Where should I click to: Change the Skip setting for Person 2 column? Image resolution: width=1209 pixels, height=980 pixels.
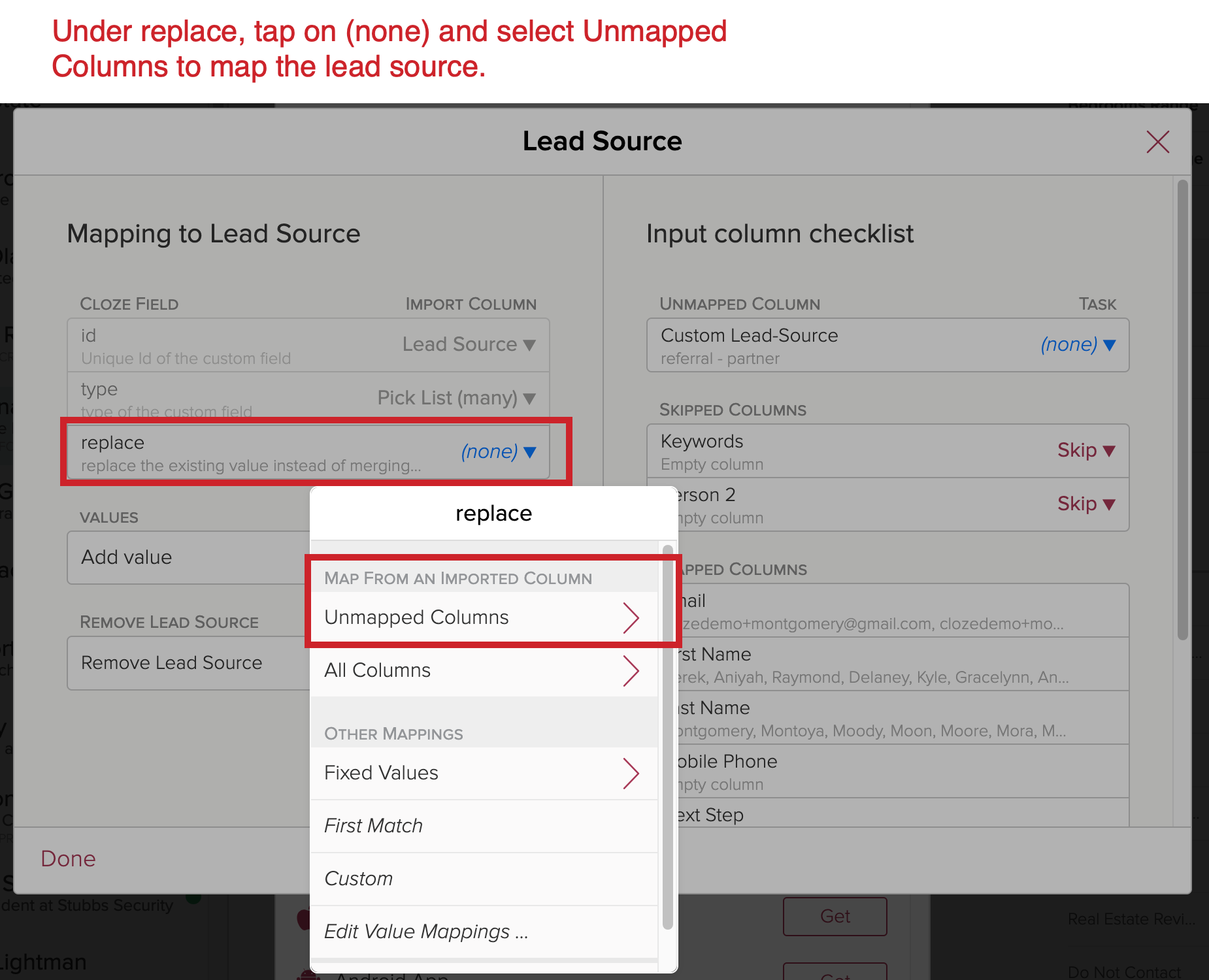(x=1085, y=503)
